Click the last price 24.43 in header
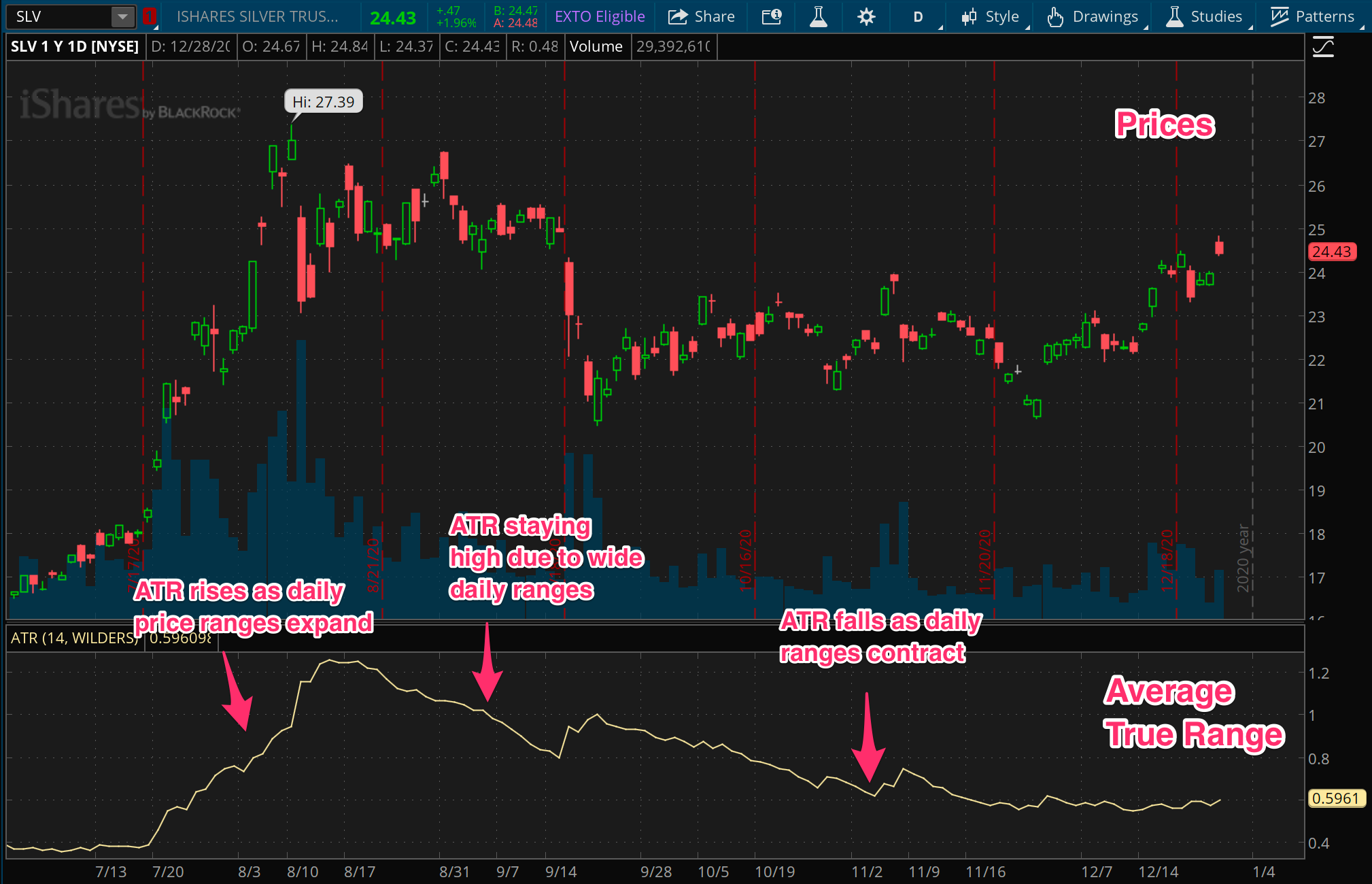1372x884 pixels. tap(393, 18)
